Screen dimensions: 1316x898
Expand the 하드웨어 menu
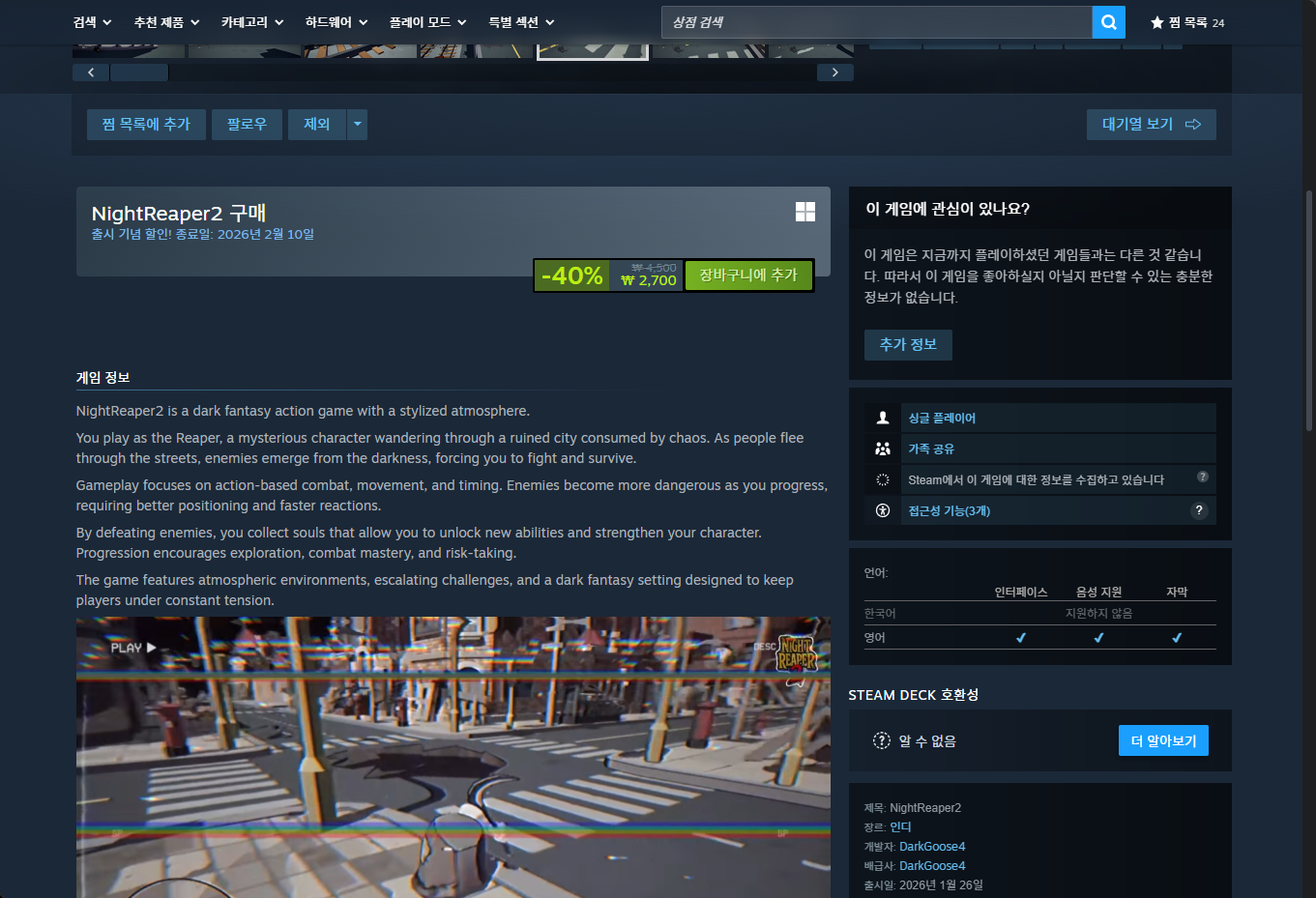pyautogui.click(x=336, y=22)
